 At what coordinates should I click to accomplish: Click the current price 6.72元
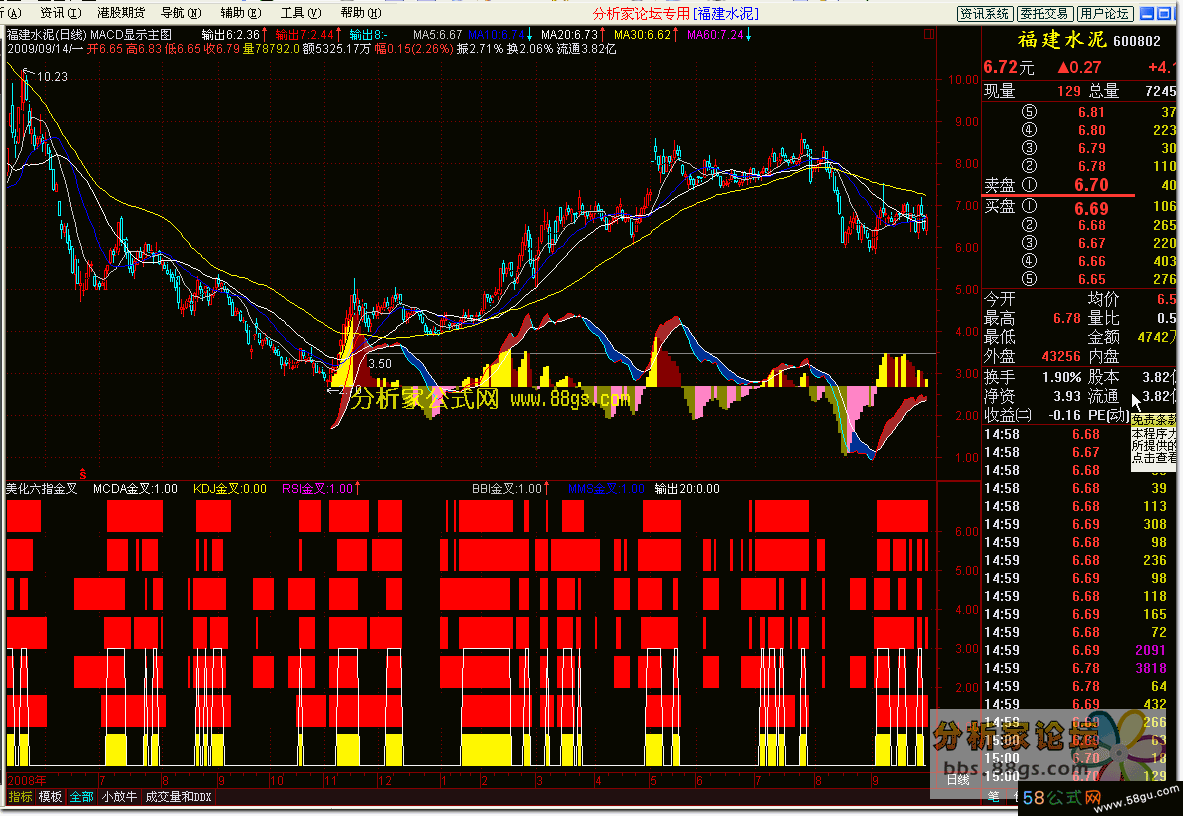pos(1009,67)
